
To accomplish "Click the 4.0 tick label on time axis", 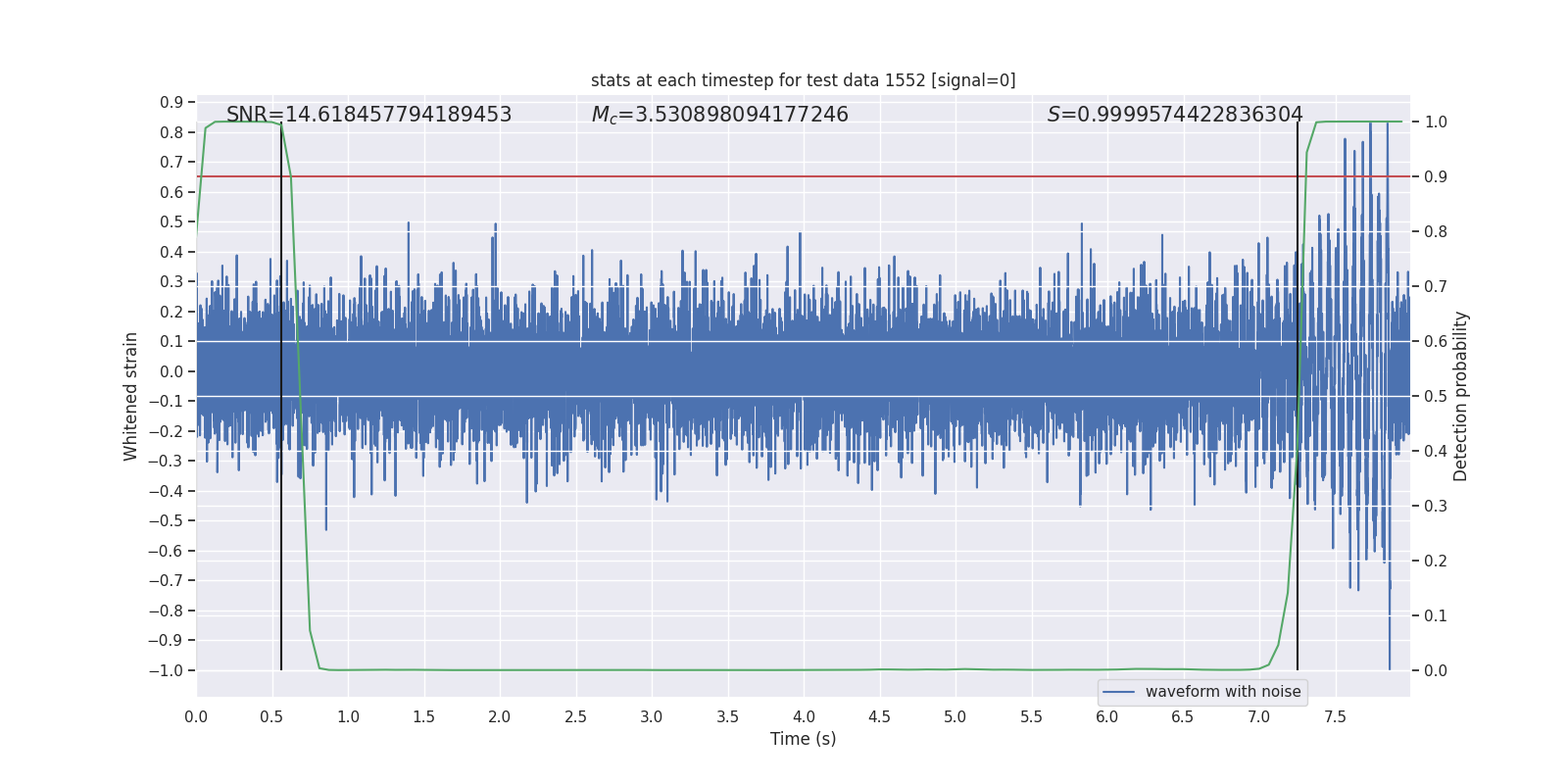I will (804, 716).
